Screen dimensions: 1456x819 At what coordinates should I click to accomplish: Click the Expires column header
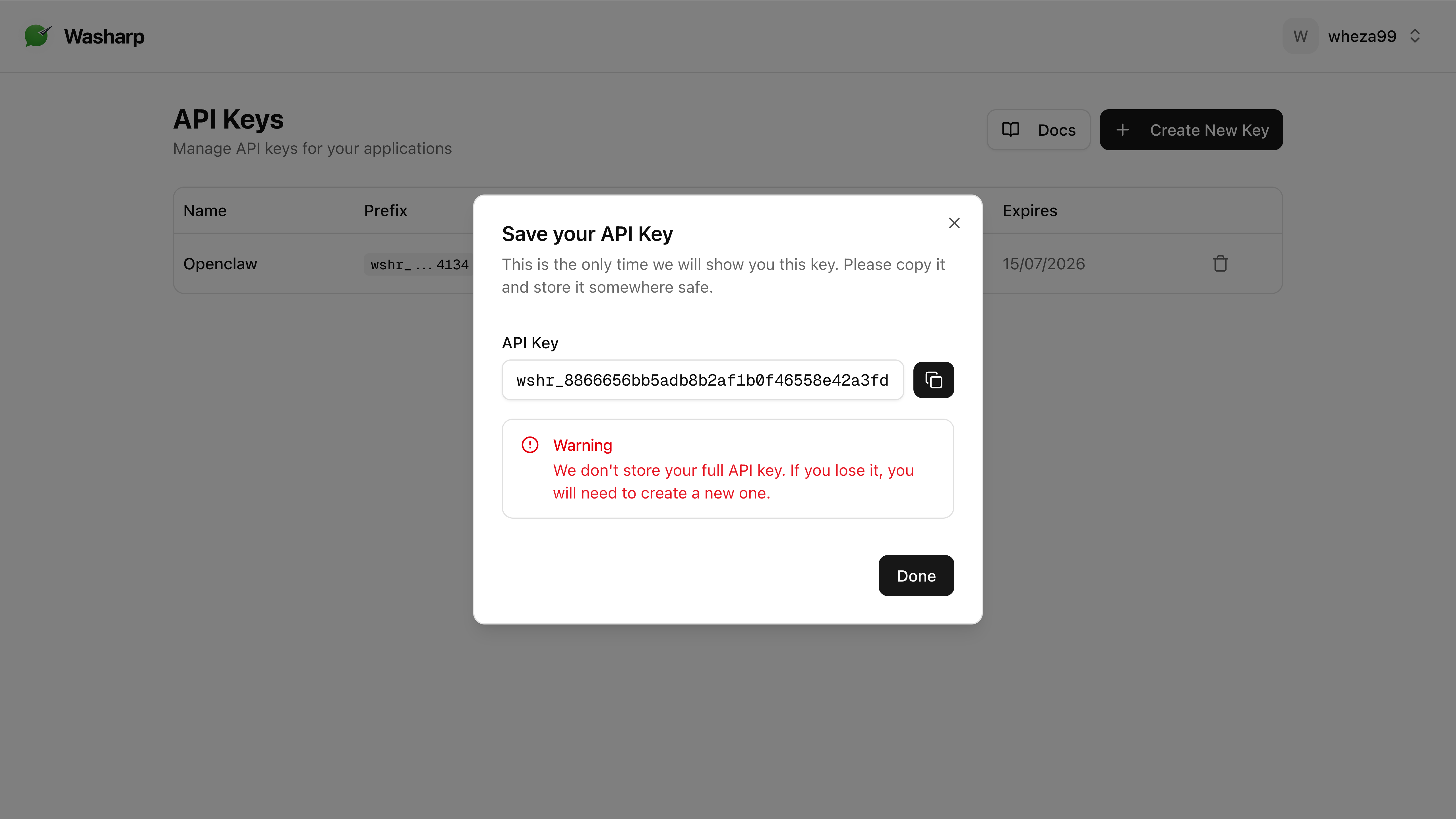pyautogui.click(x=1029, y=210)
